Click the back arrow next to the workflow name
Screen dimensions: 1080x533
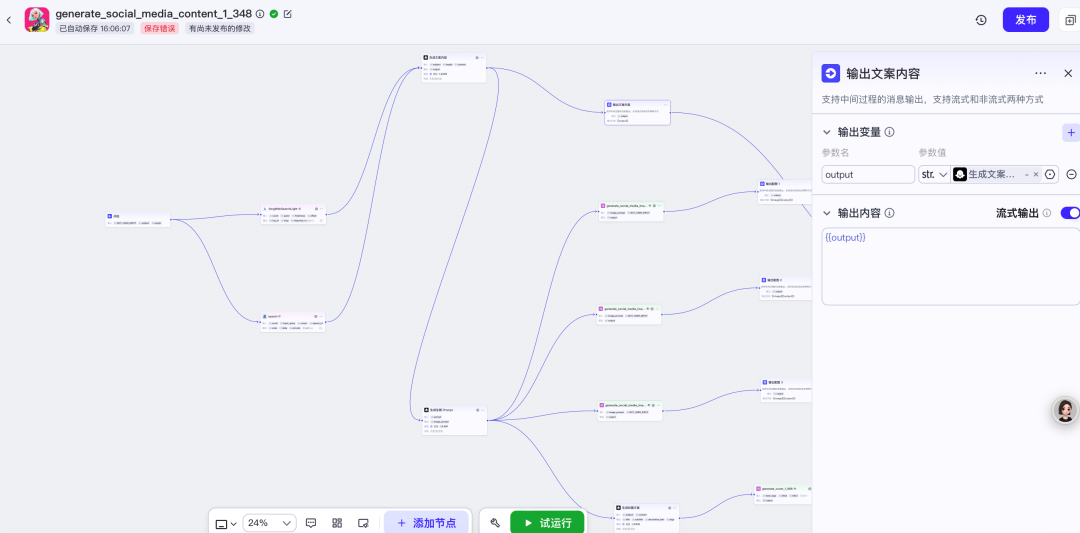(x=9, y=19)
